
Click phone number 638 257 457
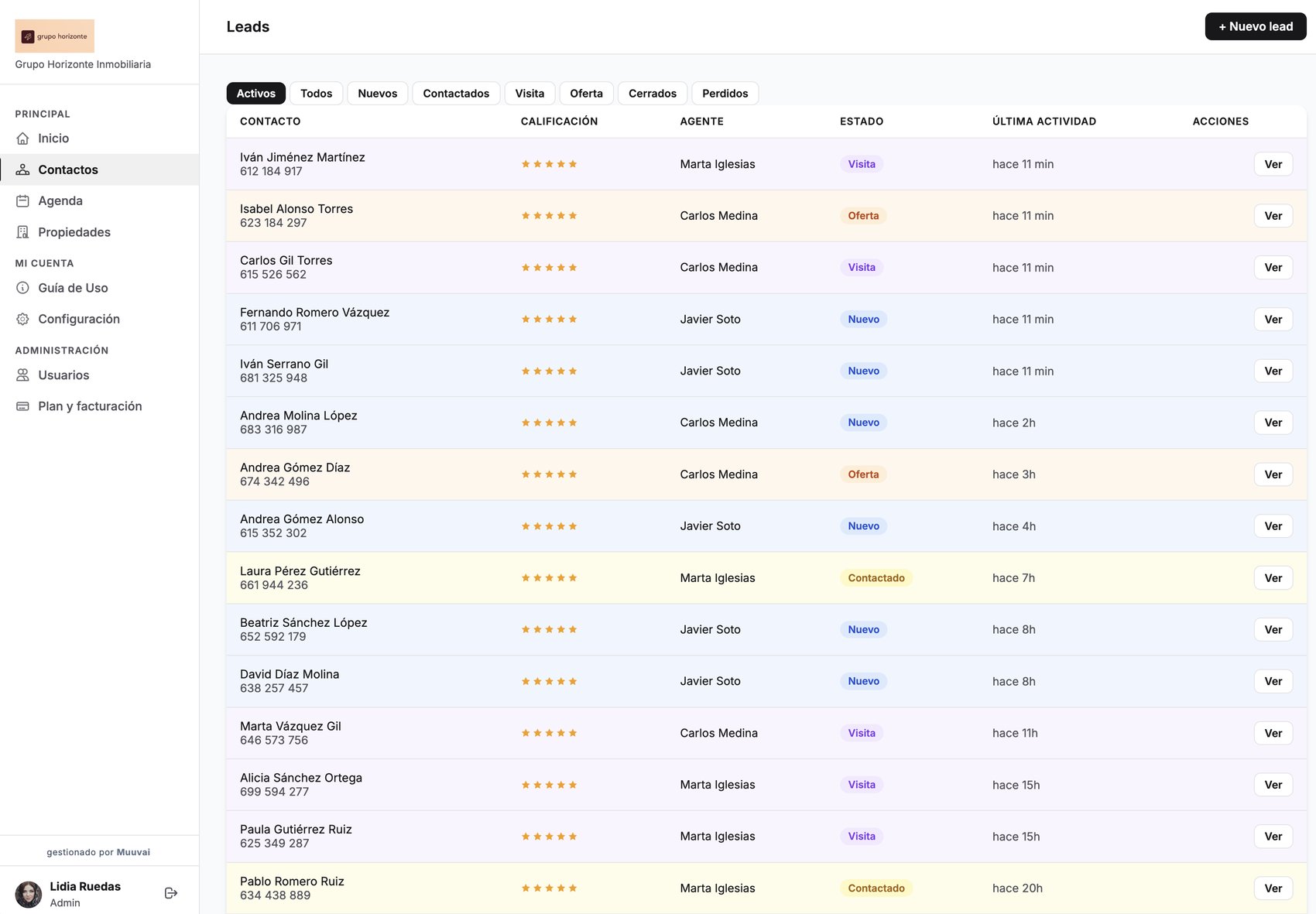pyautogui.click(x=274, y=689)
